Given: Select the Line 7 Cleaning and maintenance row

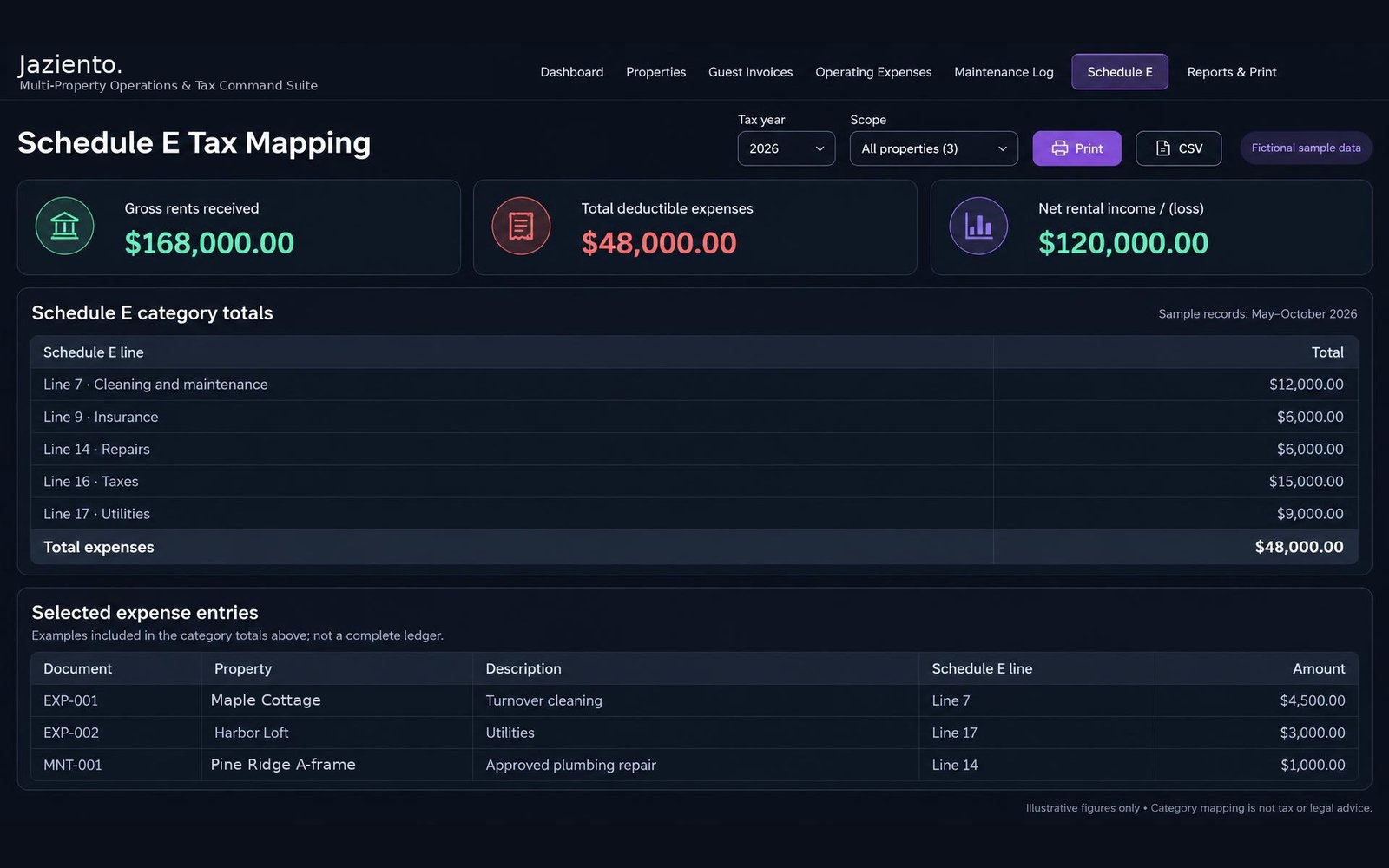Looking at the screenshot, I should 694,385.
